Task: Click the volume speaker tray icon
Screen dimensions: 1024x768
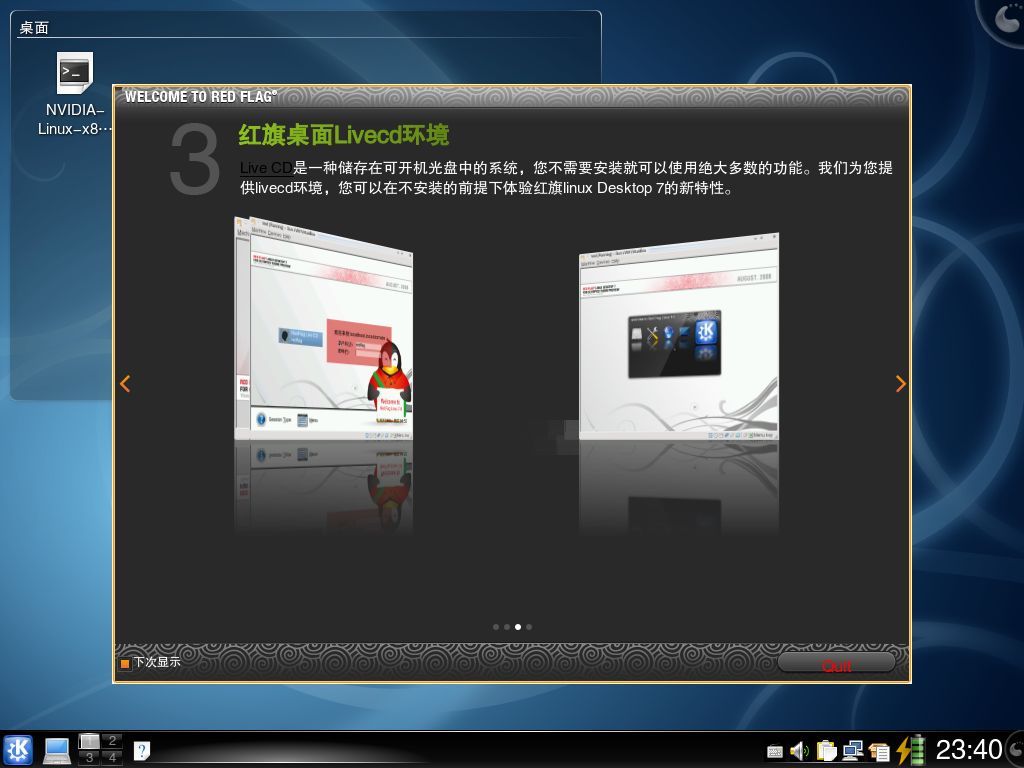Action: point(799,751)
